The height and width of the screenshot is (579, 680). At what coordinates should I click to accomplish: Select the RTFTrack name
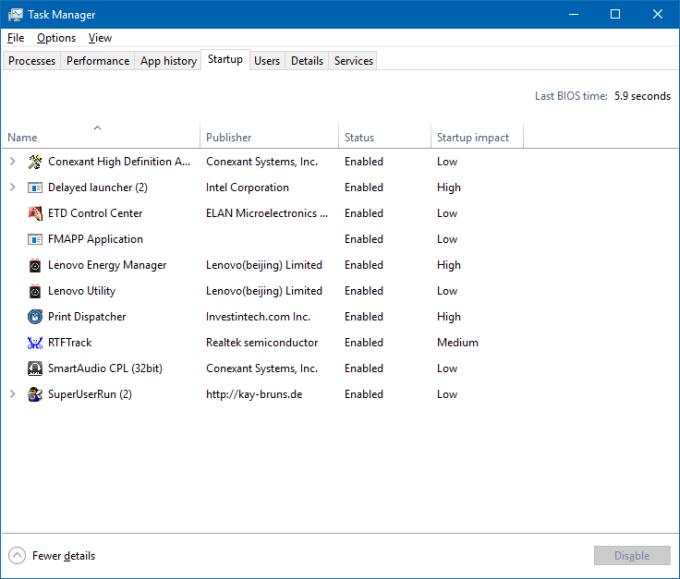tap(70, 343)
